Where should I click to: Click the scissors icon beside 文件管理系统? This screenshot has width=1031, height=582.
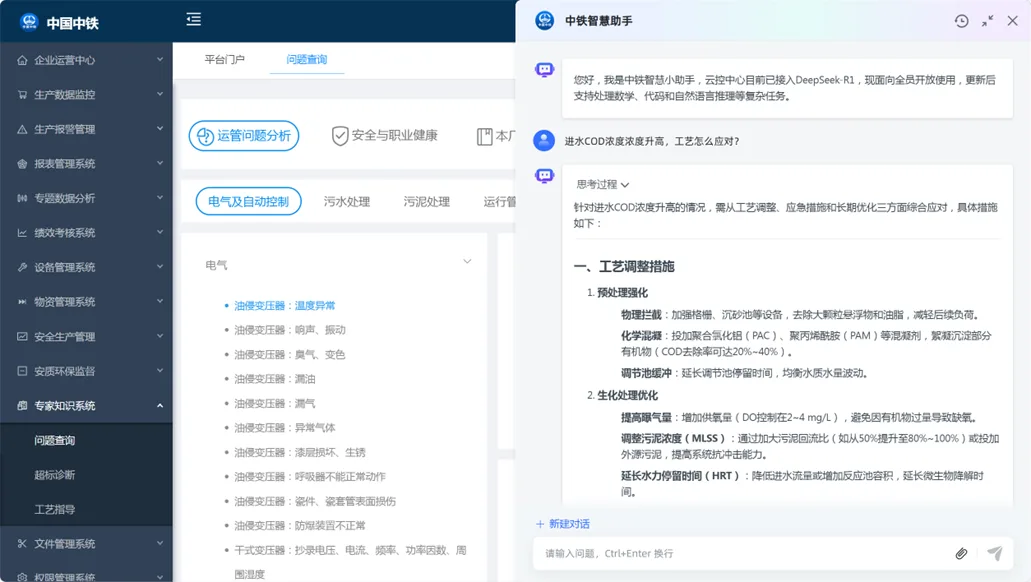[x=22, y=543]
